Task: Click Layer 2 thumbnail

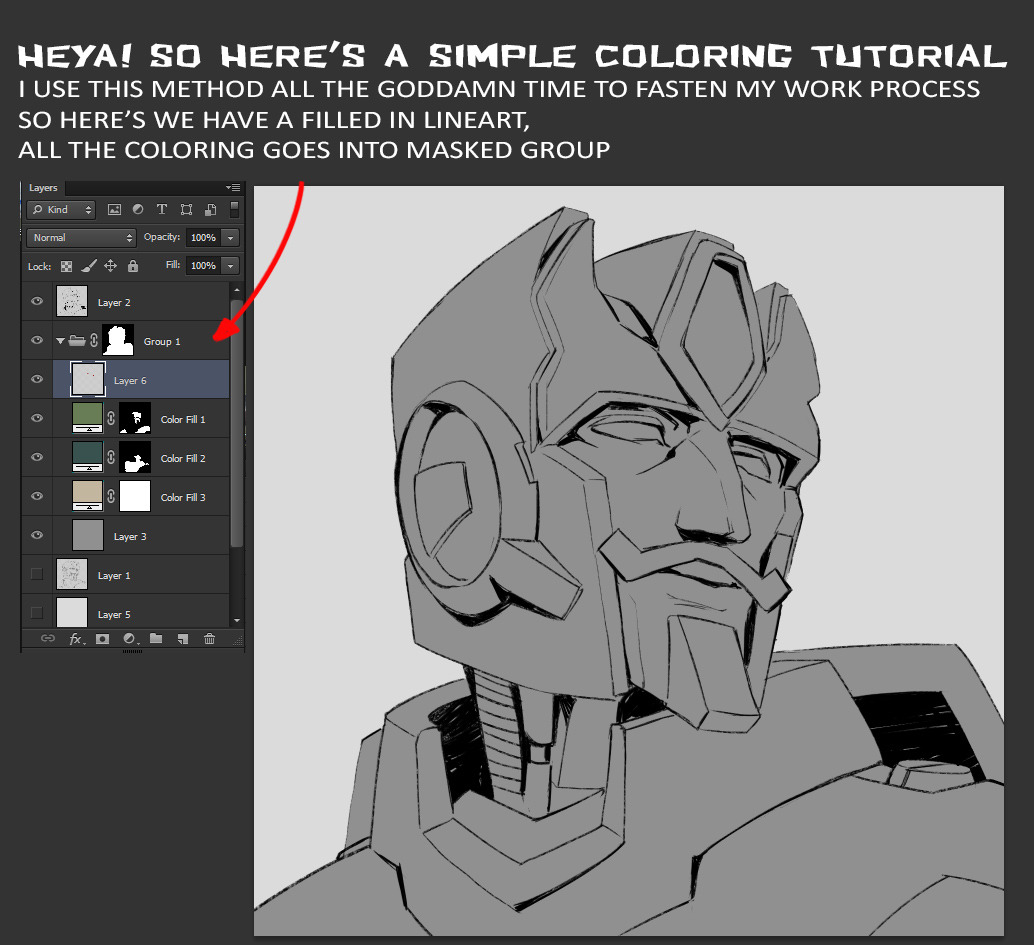Action: [x=72, y=301]
